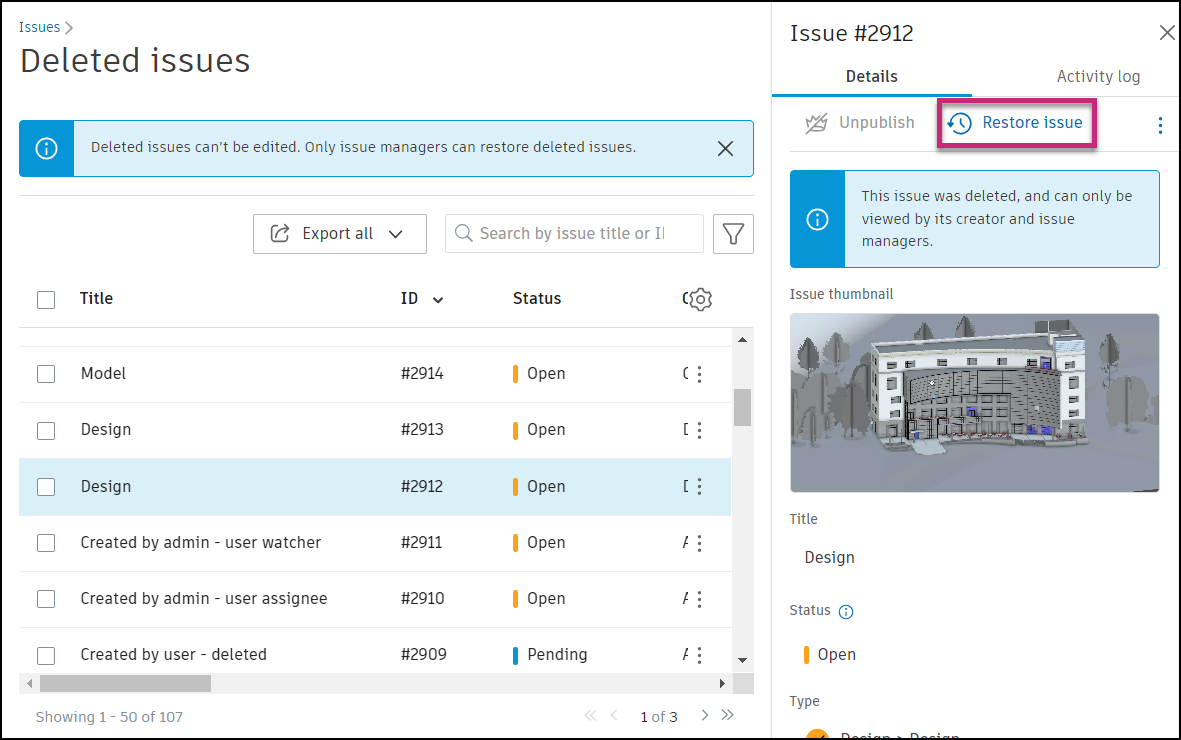Check the box for the Model issue
Viewport: 1181px width, 740px height.
[x=46, y=374]
